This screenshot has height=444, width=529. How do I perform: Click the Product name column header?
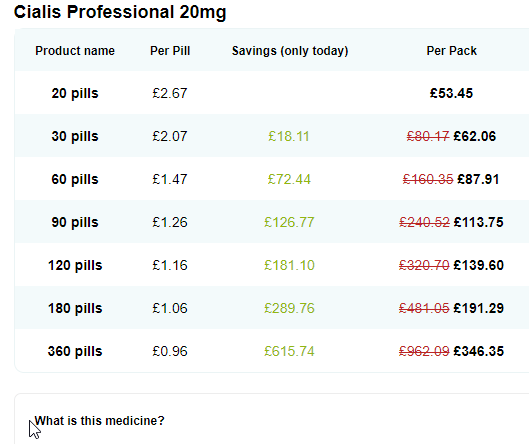pos(75,51)
